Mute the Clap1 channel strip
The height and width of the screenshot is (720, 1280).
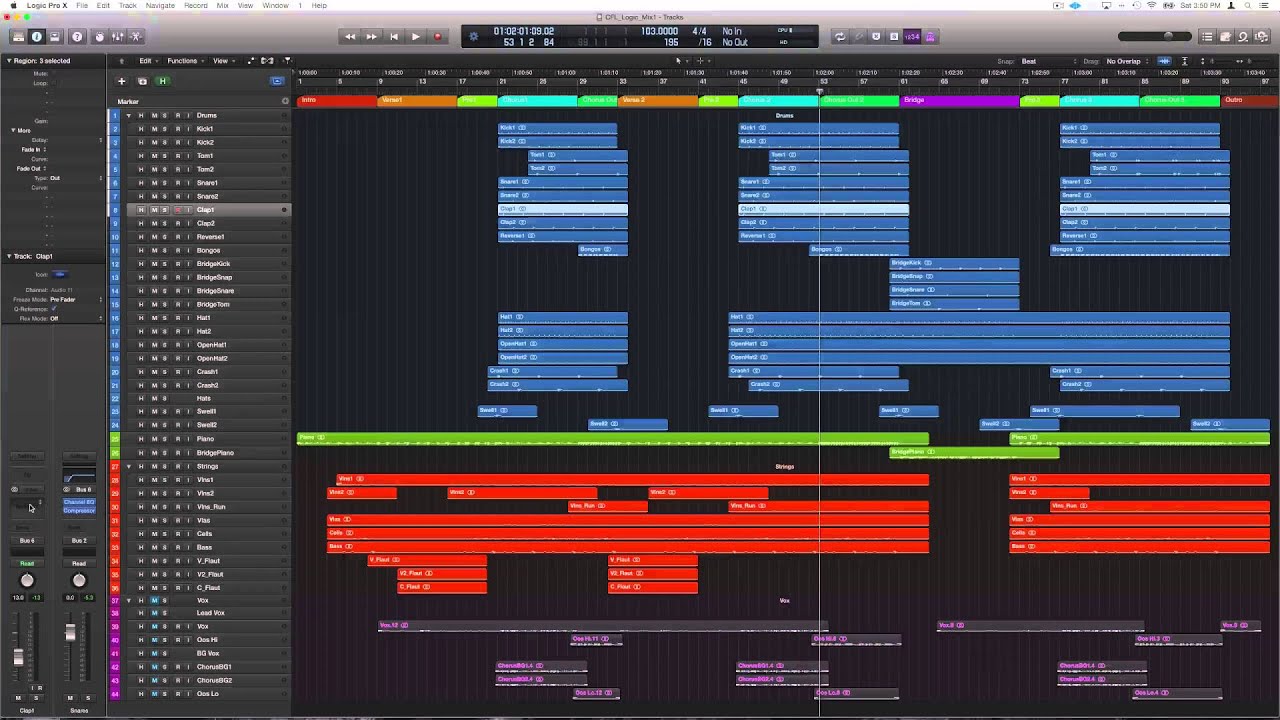(x=18, y=697)
